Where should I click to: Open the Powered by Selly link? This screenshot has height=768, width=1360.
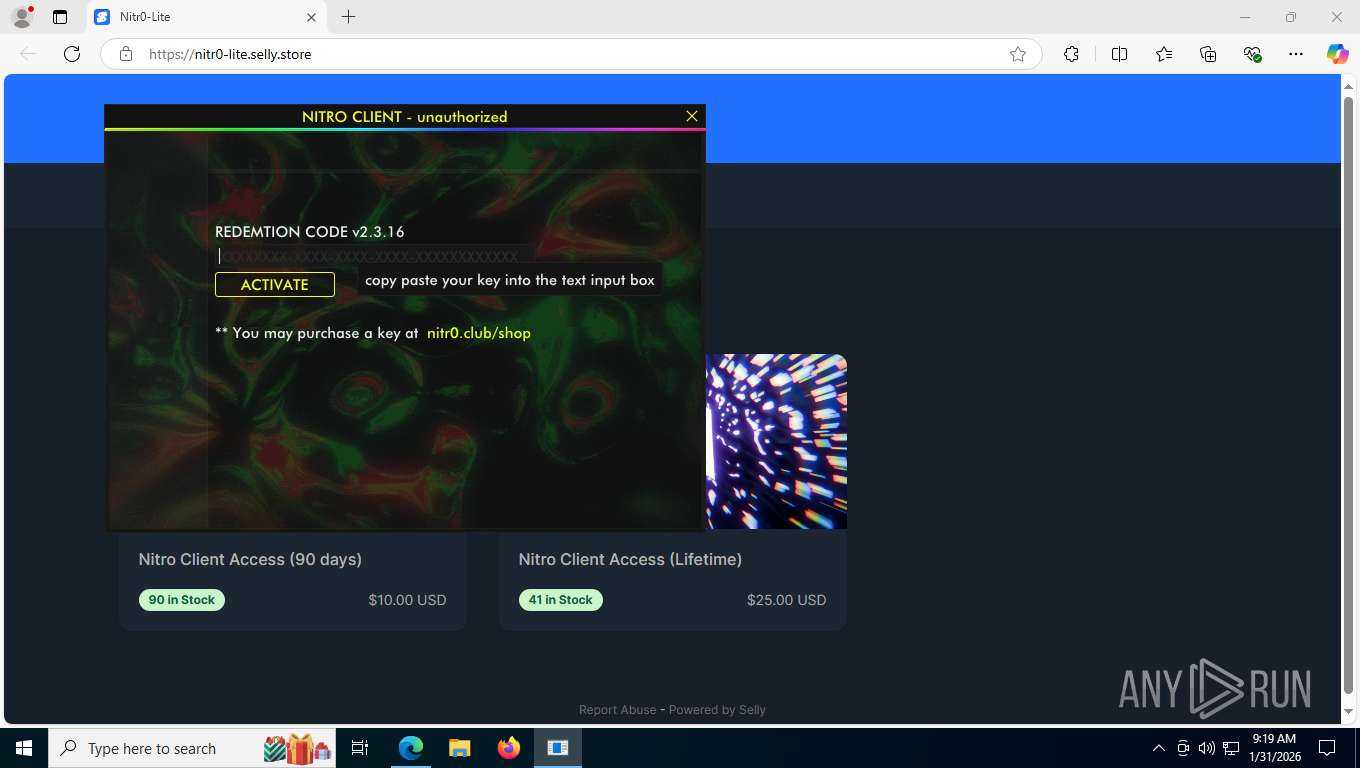coord(717,710)
